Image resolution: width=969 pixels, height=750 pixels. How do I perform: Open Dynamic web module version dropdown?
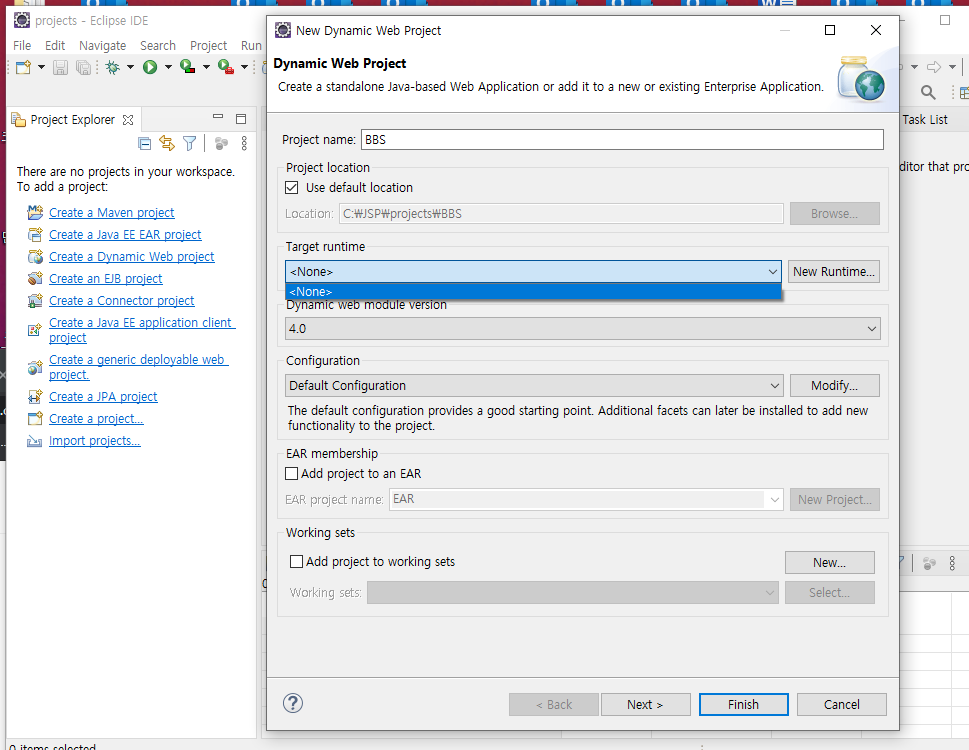click(583, 329)
